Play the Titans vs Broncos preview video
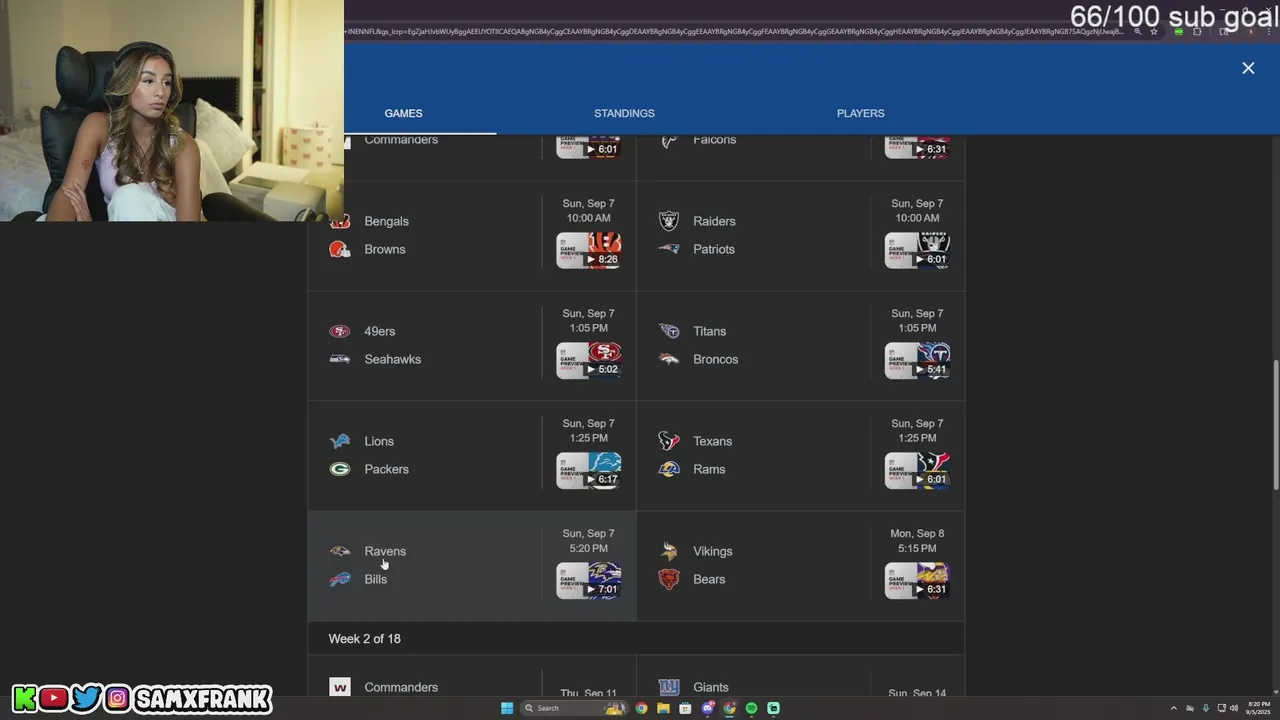The image size is (1280, 720). pos(917,360)
